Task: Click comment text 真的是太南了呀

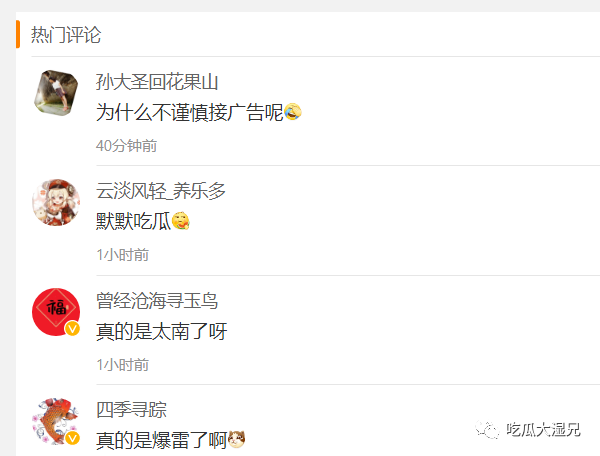Action: (x=161, y=331)
